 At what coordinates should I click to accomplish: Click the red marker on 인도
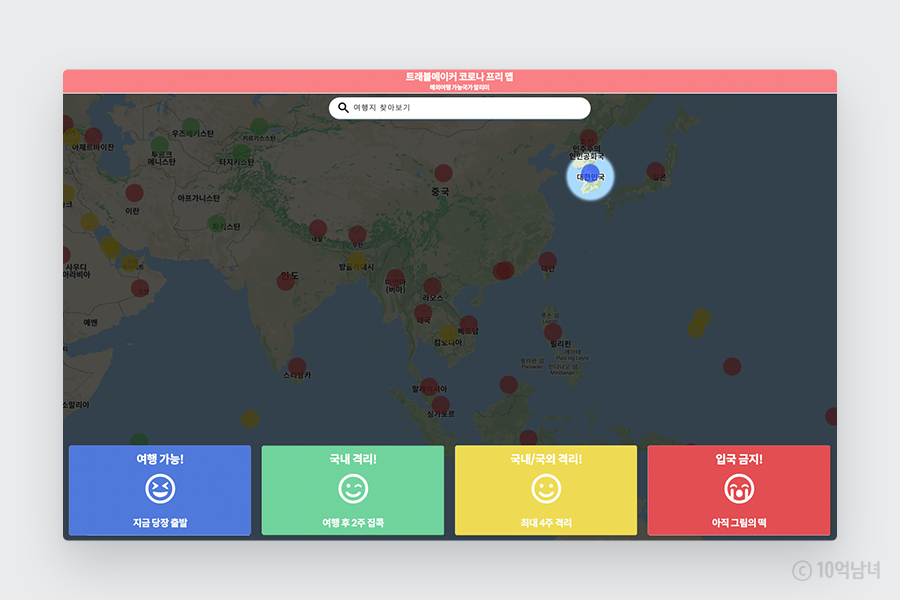click(286, 281)
